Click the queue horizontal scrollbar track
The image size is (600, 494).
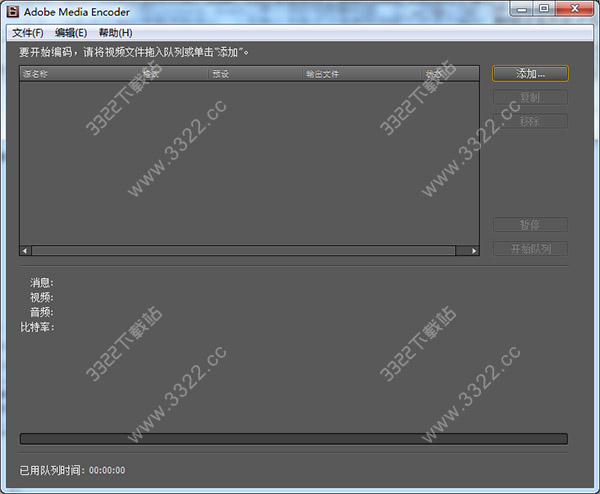243,251
